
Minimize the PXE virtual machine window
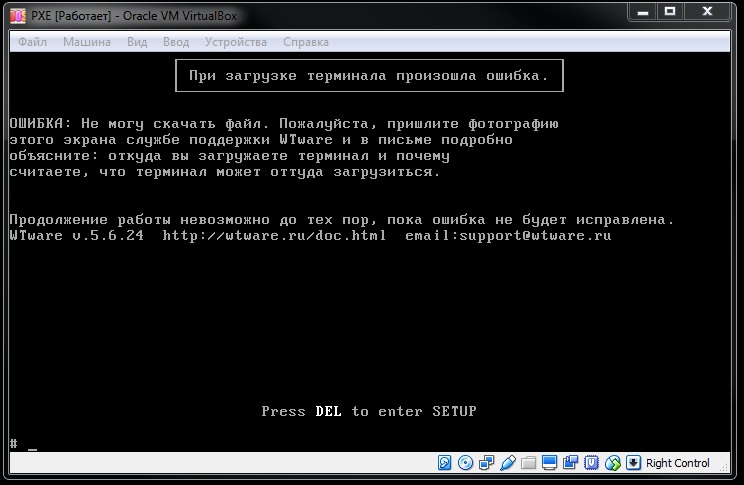pos(643,12)
